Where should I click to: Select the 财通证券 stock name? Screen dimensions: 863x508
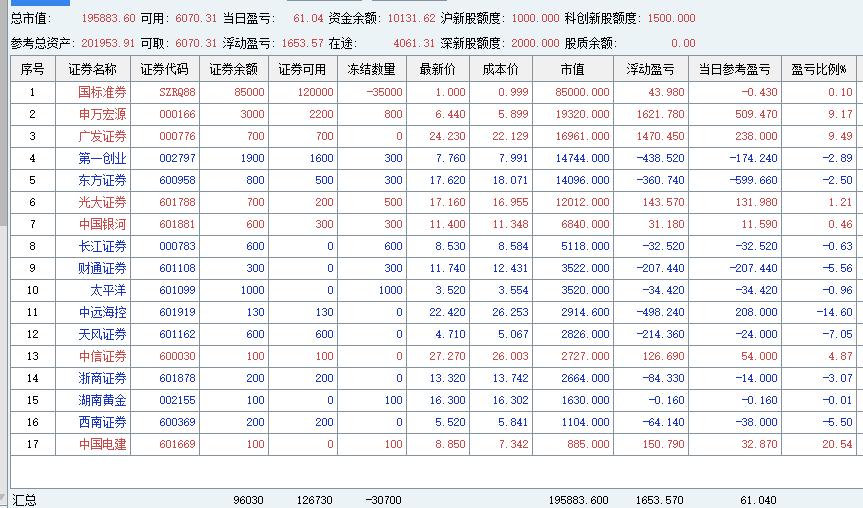pyautogui.click(x=102, y=269)
